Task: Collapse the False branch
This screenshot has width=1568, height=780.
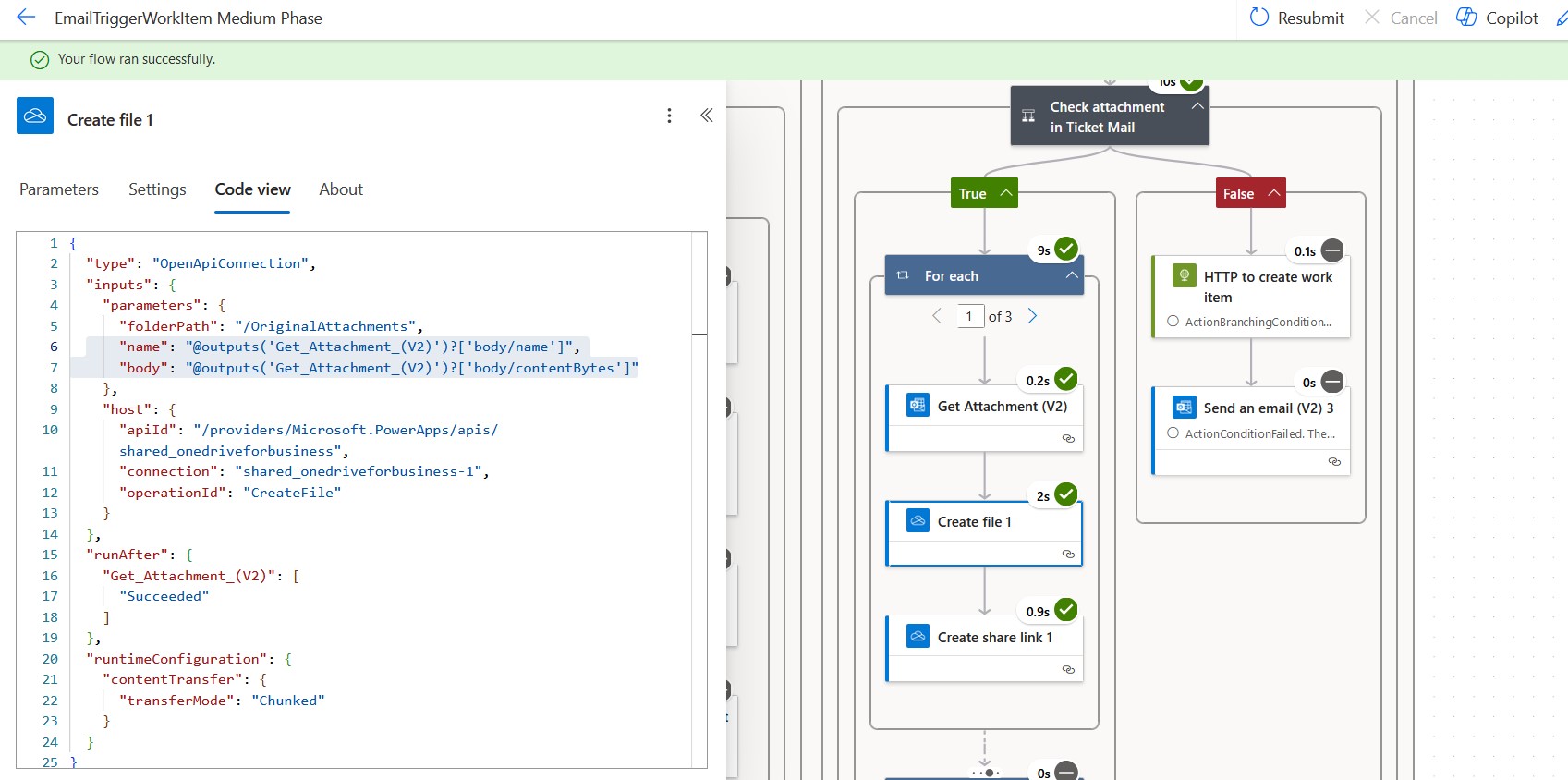Action: 1274,192
